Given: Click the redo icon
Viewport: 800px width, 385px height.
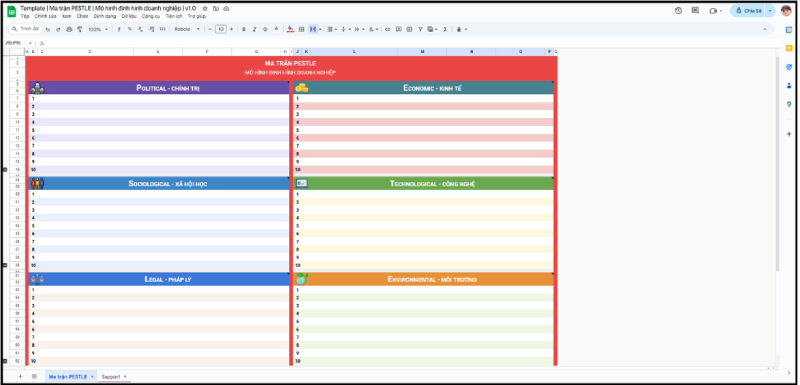Looking at the screenshot, I should click(58, 30).
